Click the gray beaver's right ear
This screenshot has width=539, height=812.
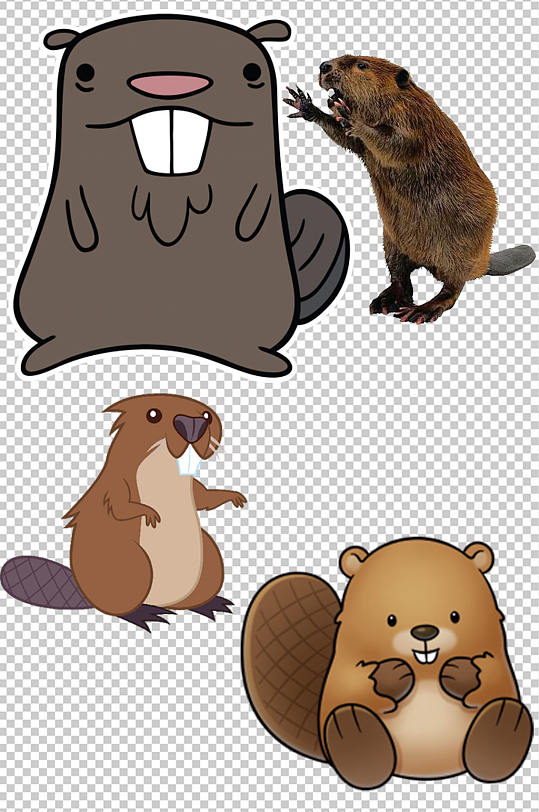coord(269,31)
